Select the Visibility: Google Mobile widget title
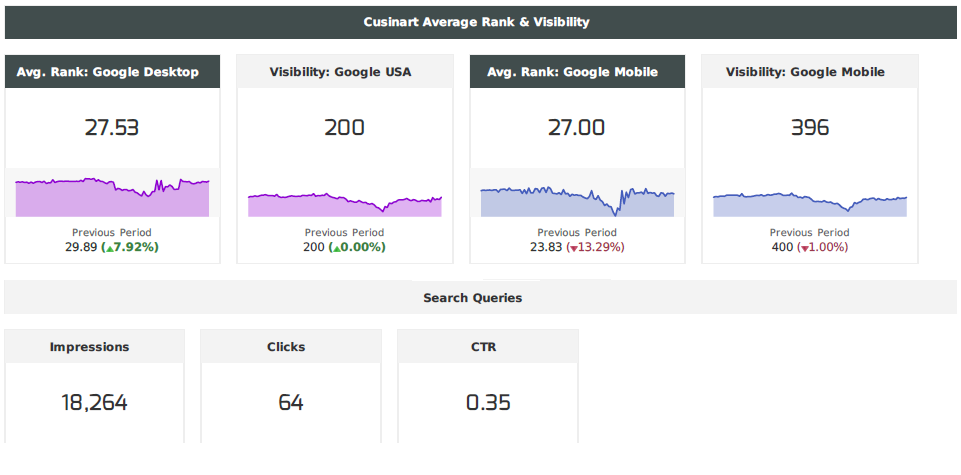The height and width of the screenshot is (475, 961). (x=805, y=72)
